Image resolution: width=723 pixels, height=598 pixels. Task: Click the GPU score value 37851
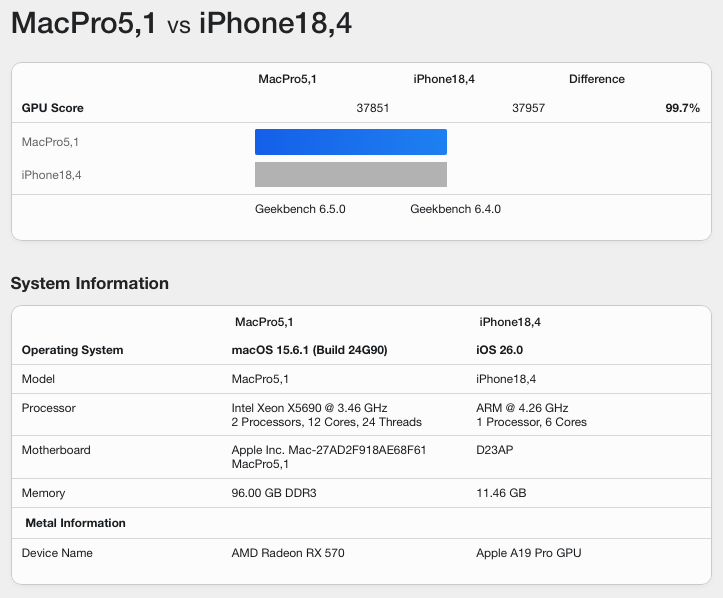point(373,108)
